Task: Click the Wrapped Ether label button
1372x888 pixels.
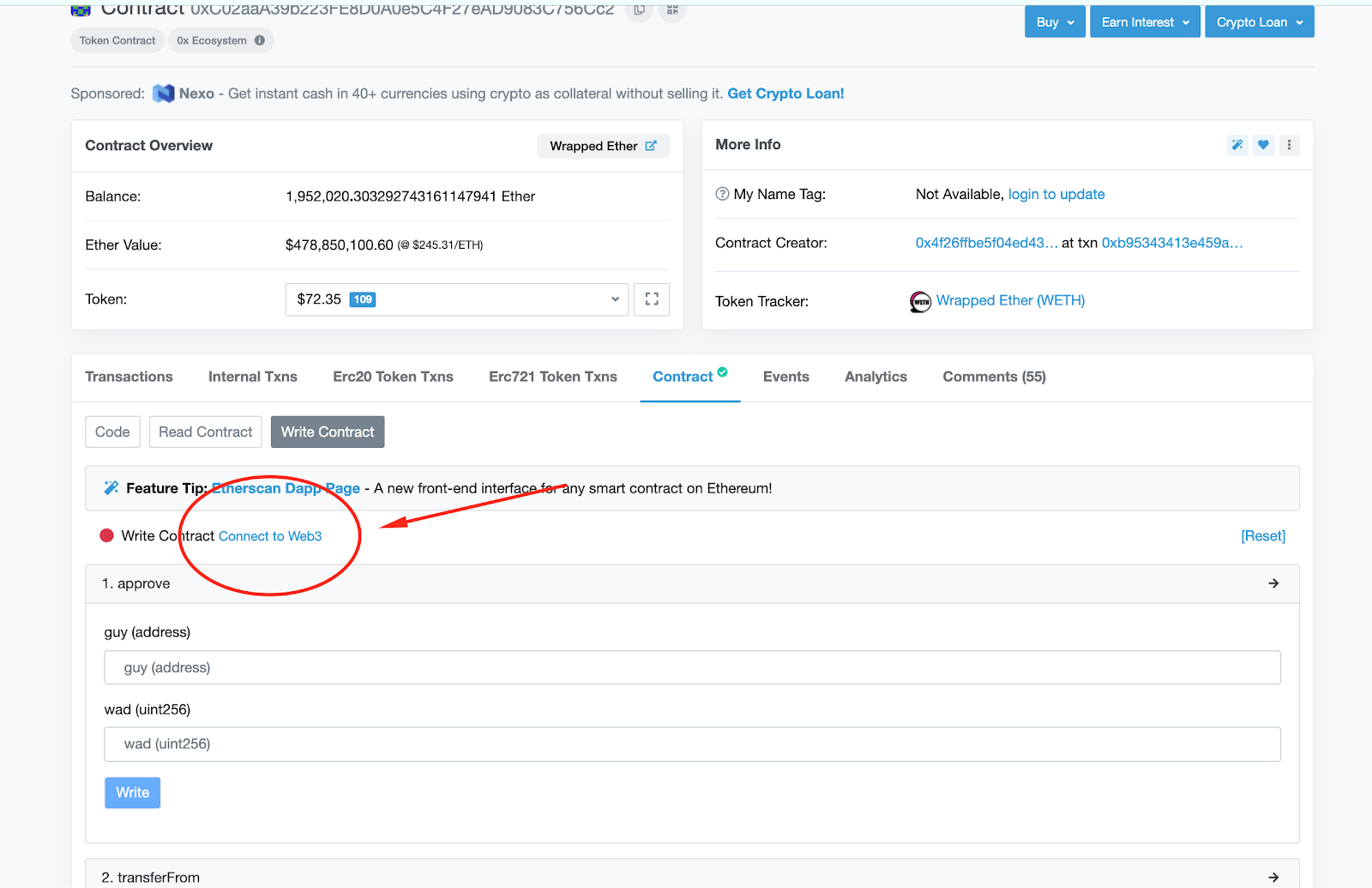Action: pyautogui.click(x=603, y=146)
